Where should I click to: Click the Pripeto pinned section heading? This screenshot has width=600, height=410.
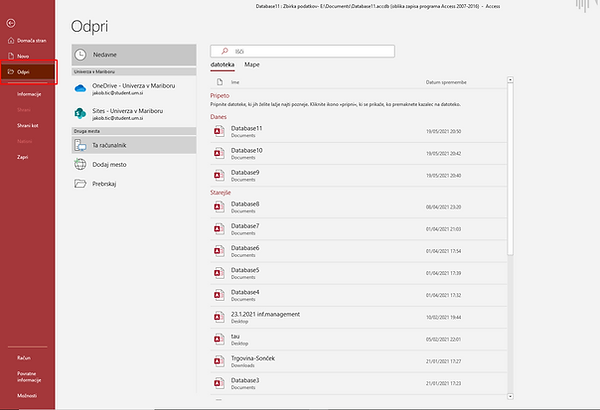(x=220, y=96)
